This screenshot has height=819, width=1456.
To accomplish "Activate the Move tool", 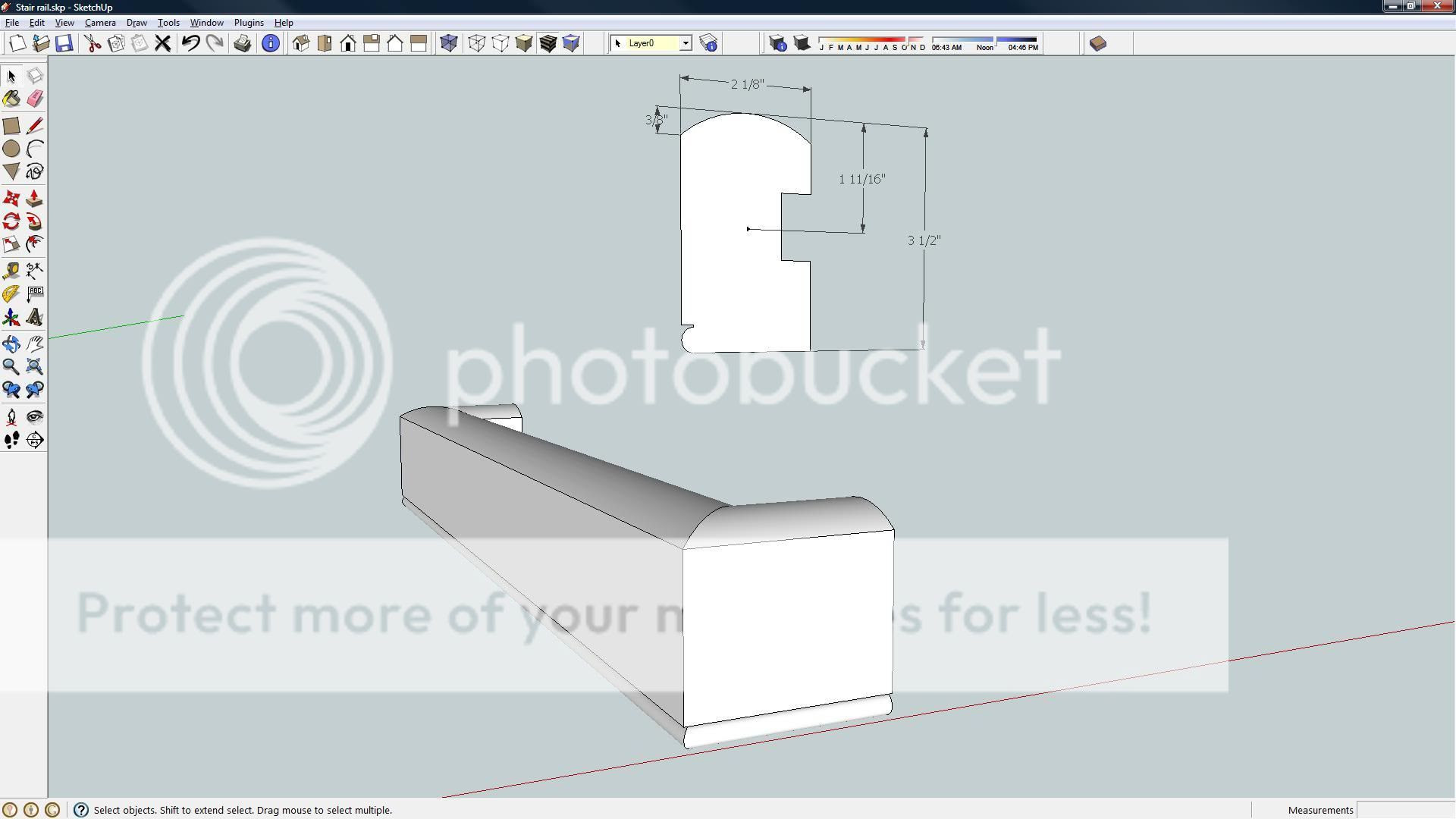I will (x=11, y=199).
